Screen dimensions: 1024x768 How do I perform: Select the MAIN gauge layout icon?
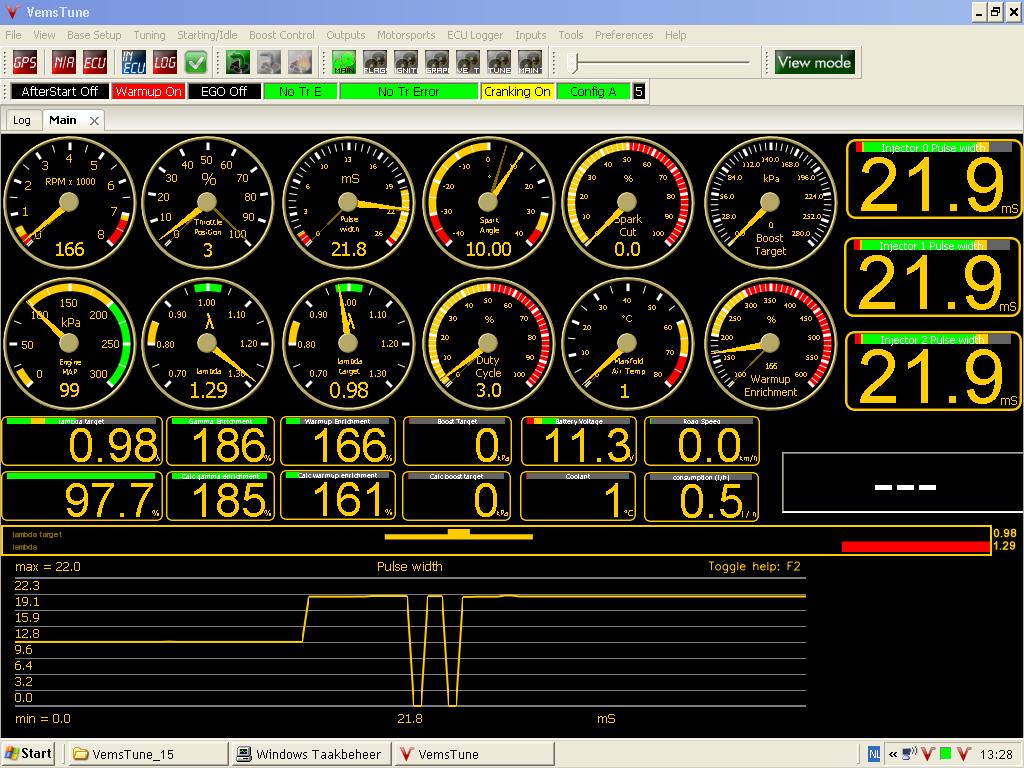344,63
